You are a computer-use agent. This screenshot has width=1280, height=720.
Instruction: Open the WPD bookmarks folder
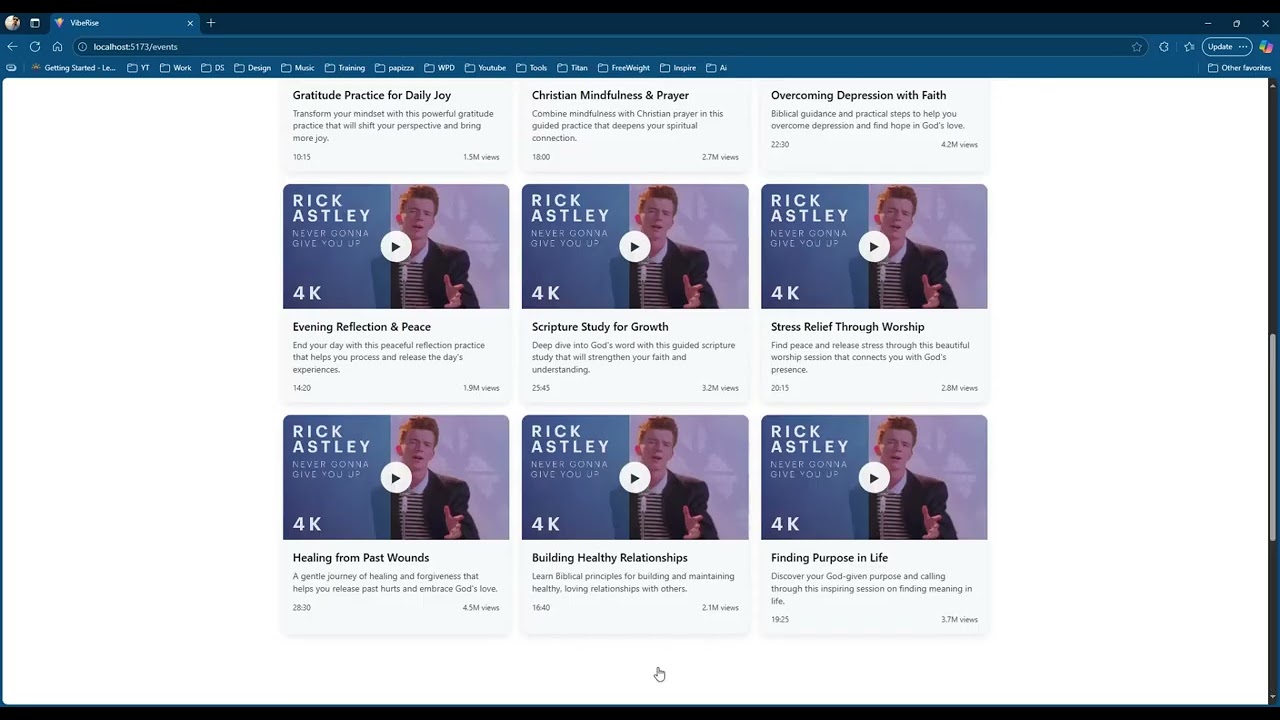[x=440, y=68]
